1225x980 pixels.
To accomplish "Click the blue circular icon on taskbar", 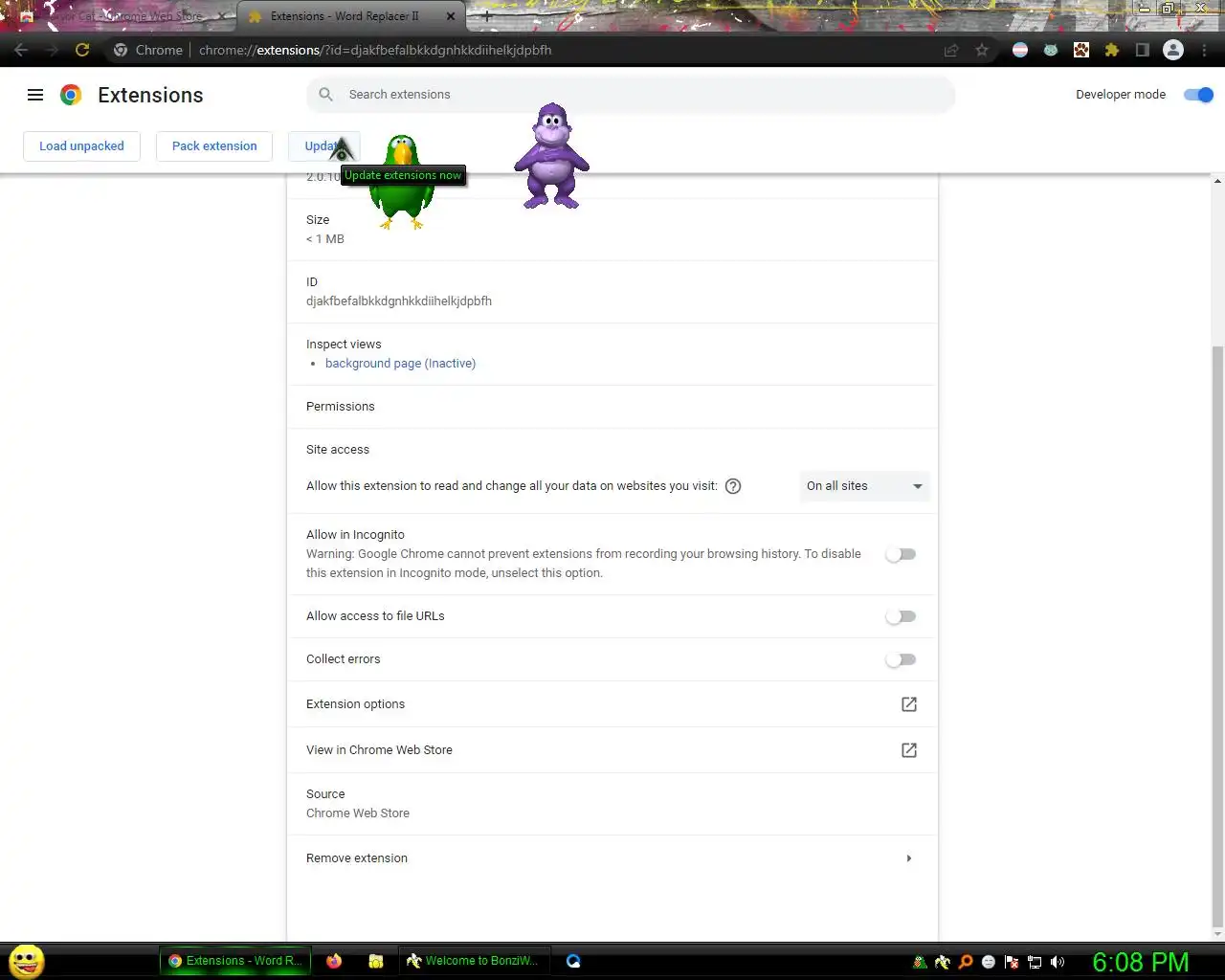I will pos(573,961).
